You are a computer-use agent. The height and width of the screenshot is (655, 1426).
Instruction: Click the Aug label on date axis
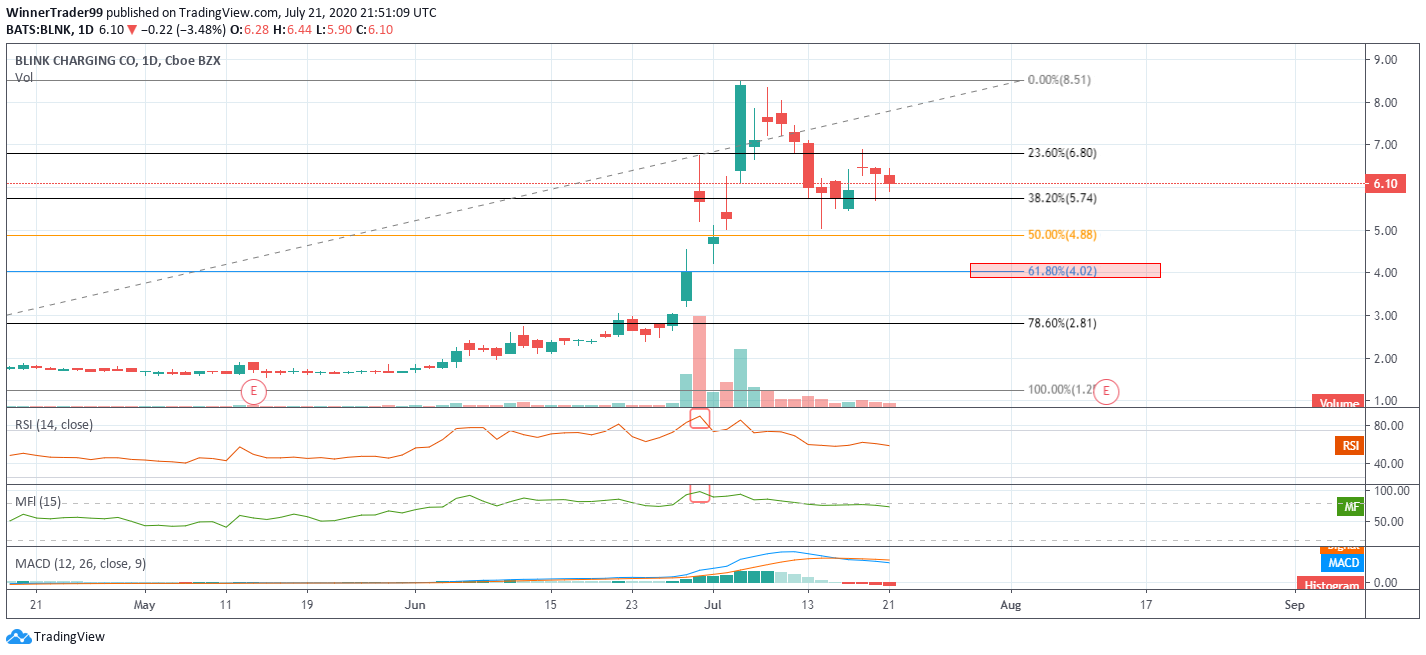[1011, 605]
